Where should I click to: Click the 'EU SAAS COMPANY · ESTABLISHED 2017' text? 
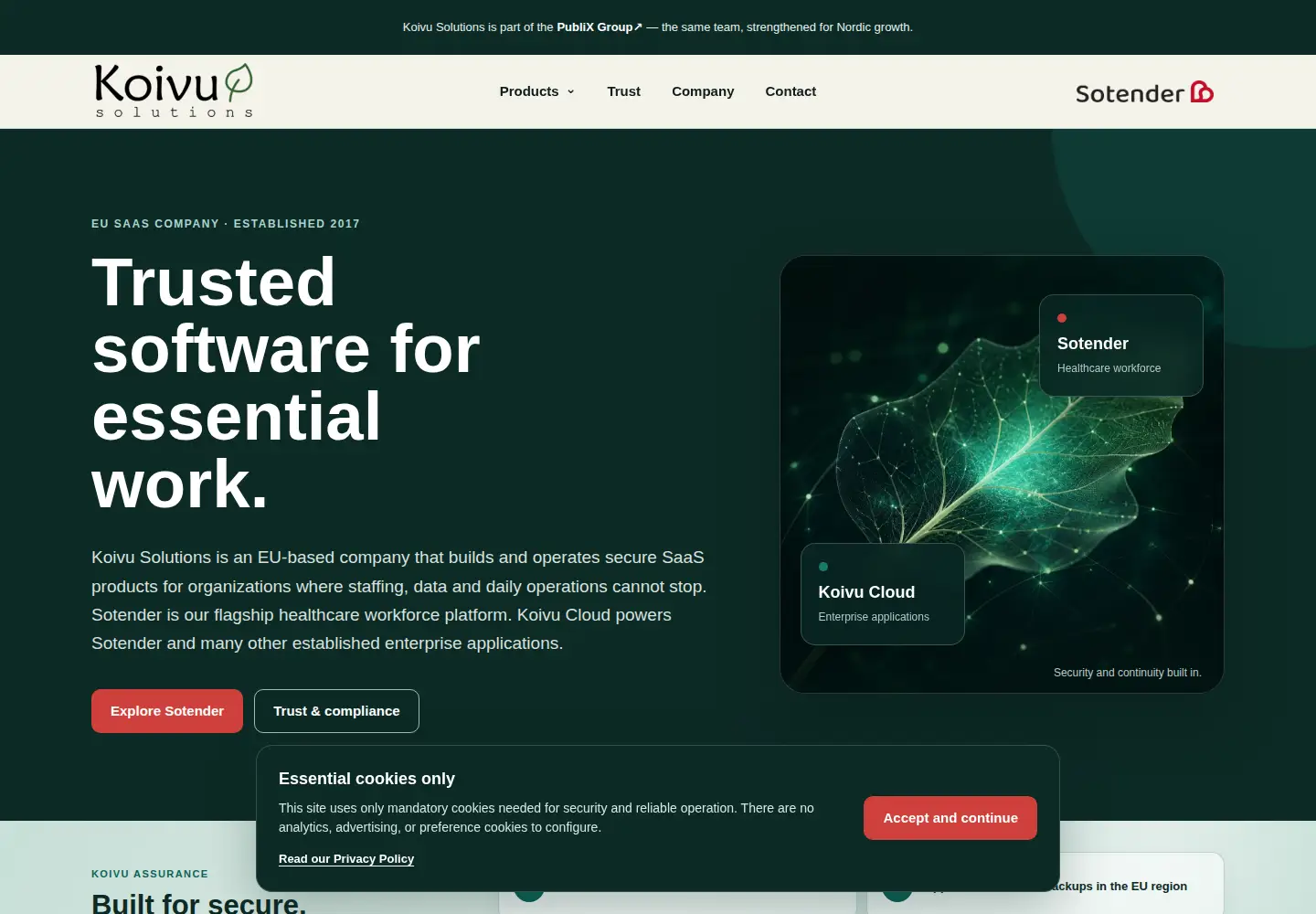[226, 224]
